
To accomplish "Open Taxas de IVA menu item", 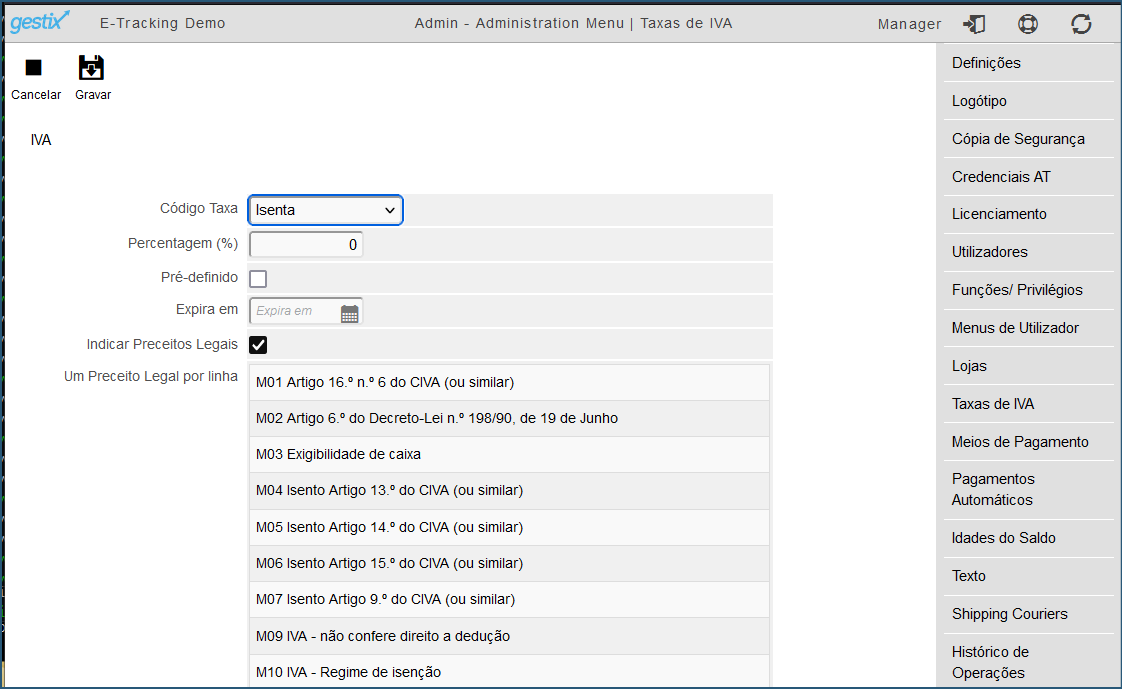I will point(1028,404).
